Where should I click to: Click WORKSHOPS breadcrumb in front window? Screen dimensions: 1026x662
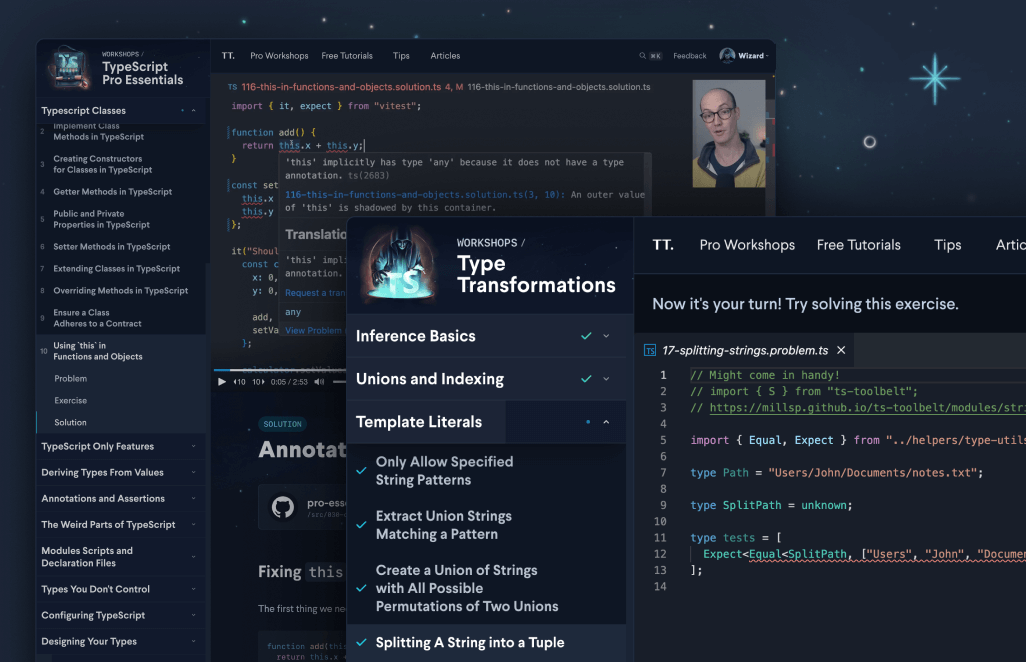tap(487, 243)
